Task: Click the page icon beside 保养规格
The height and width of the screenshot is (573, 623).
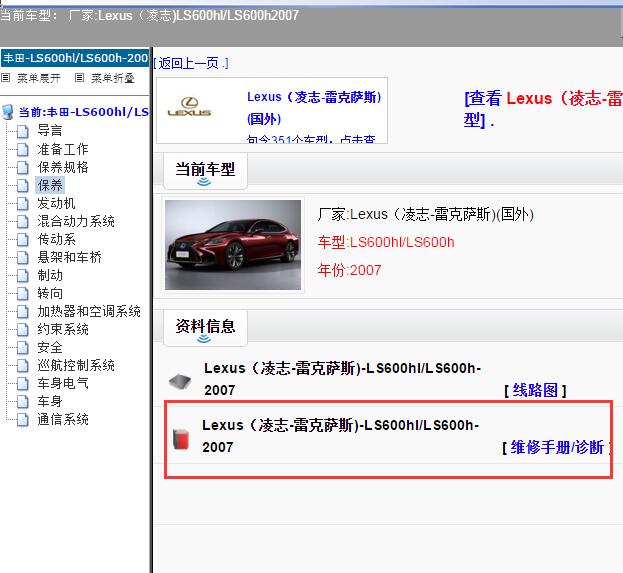Action: 23,167
